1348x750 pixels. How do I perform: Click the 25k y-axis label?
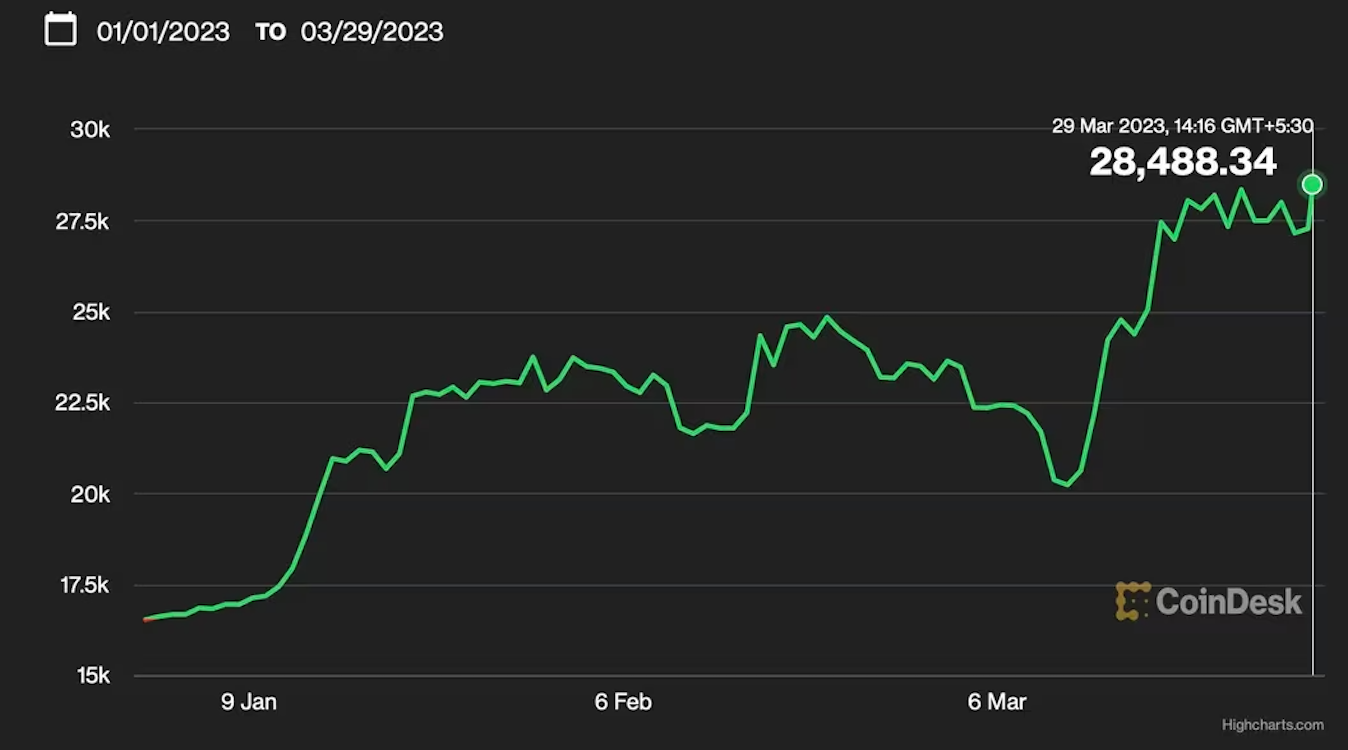coord(89,313)
